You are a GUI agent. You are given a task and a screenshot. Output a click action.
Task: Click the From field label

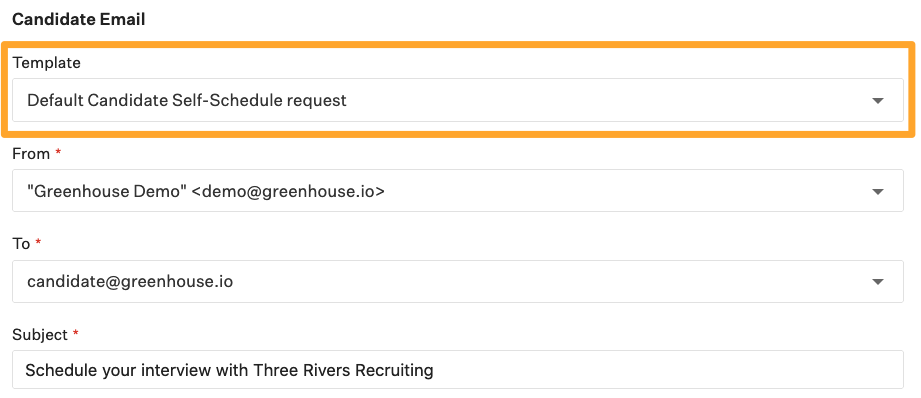point(31,154)
